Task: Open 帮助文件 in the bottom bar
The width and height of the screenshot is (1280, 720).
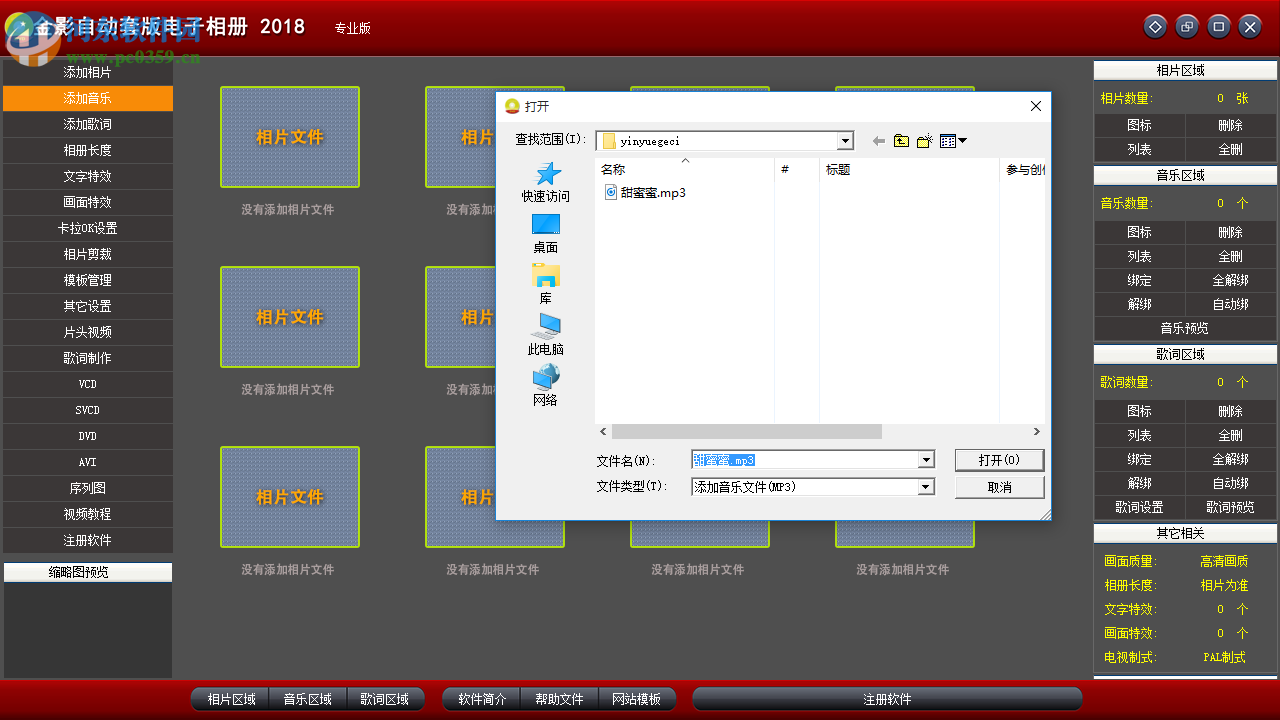Action: 559,699
